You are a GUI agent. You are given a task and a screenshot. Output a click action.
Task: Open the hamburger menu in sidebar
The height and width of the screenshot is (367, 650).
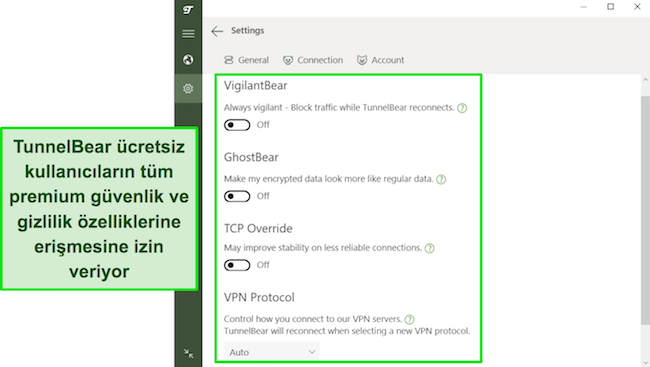click(x=188, y=34)
